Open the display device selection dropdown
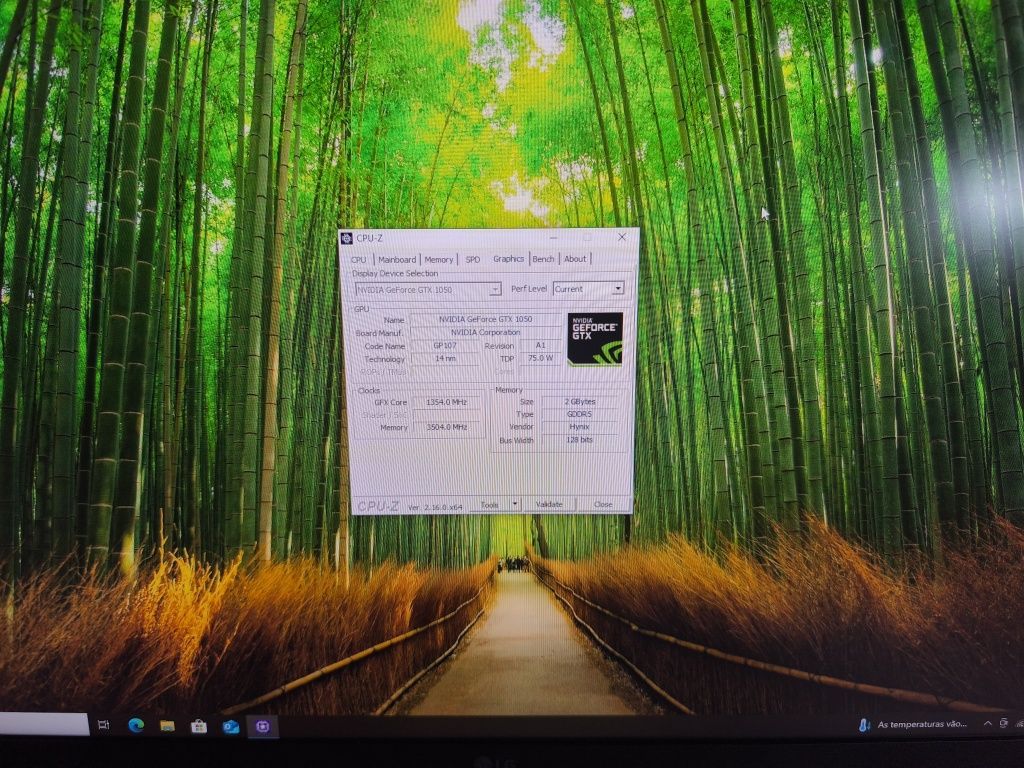This screenshot has width=1024, height=768. click(428, 289)
